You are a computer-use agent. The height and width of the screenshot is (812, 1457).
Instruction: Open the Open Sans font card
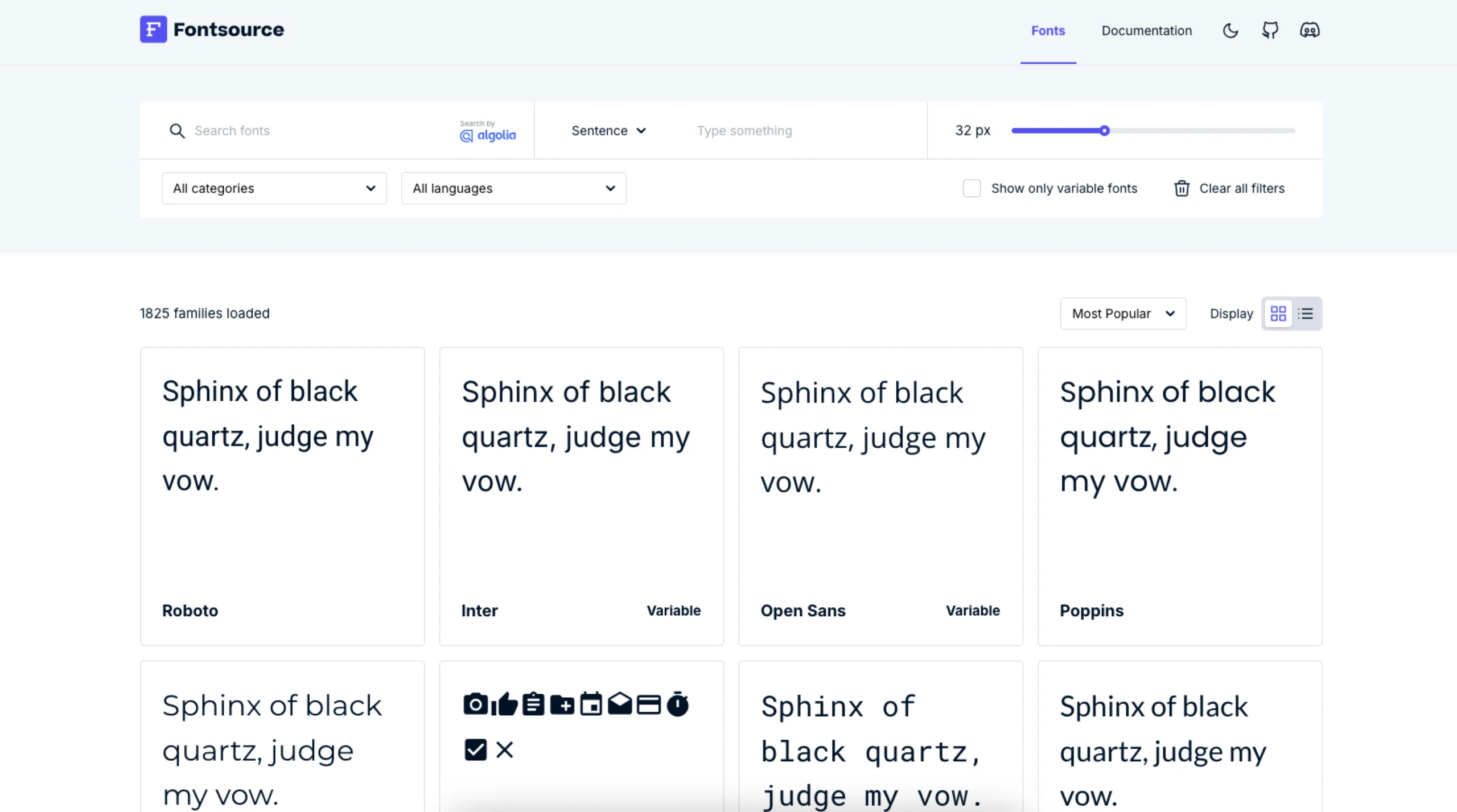(881, 496)
